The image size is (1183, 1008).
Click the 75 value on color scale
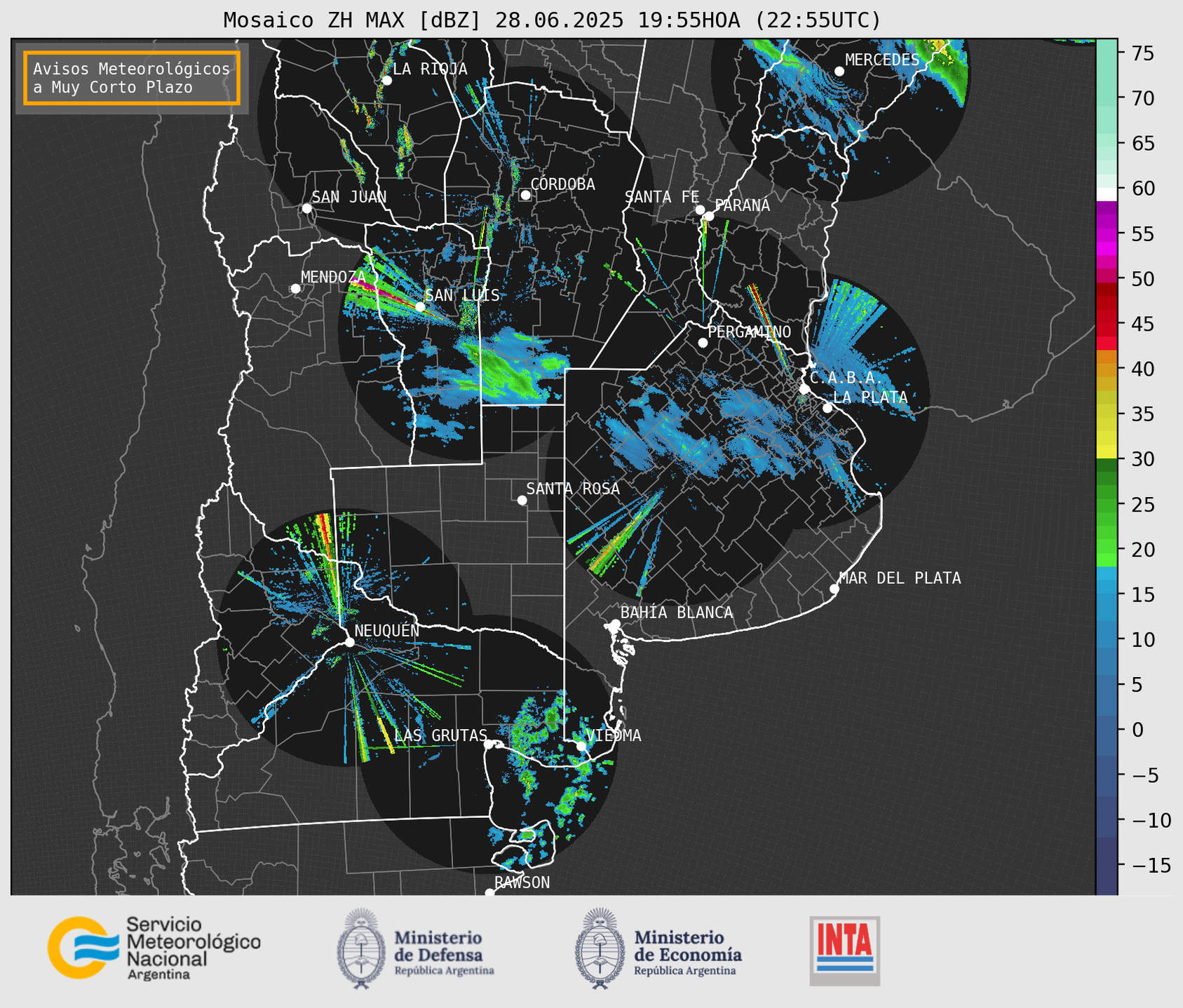(1142, 53)
